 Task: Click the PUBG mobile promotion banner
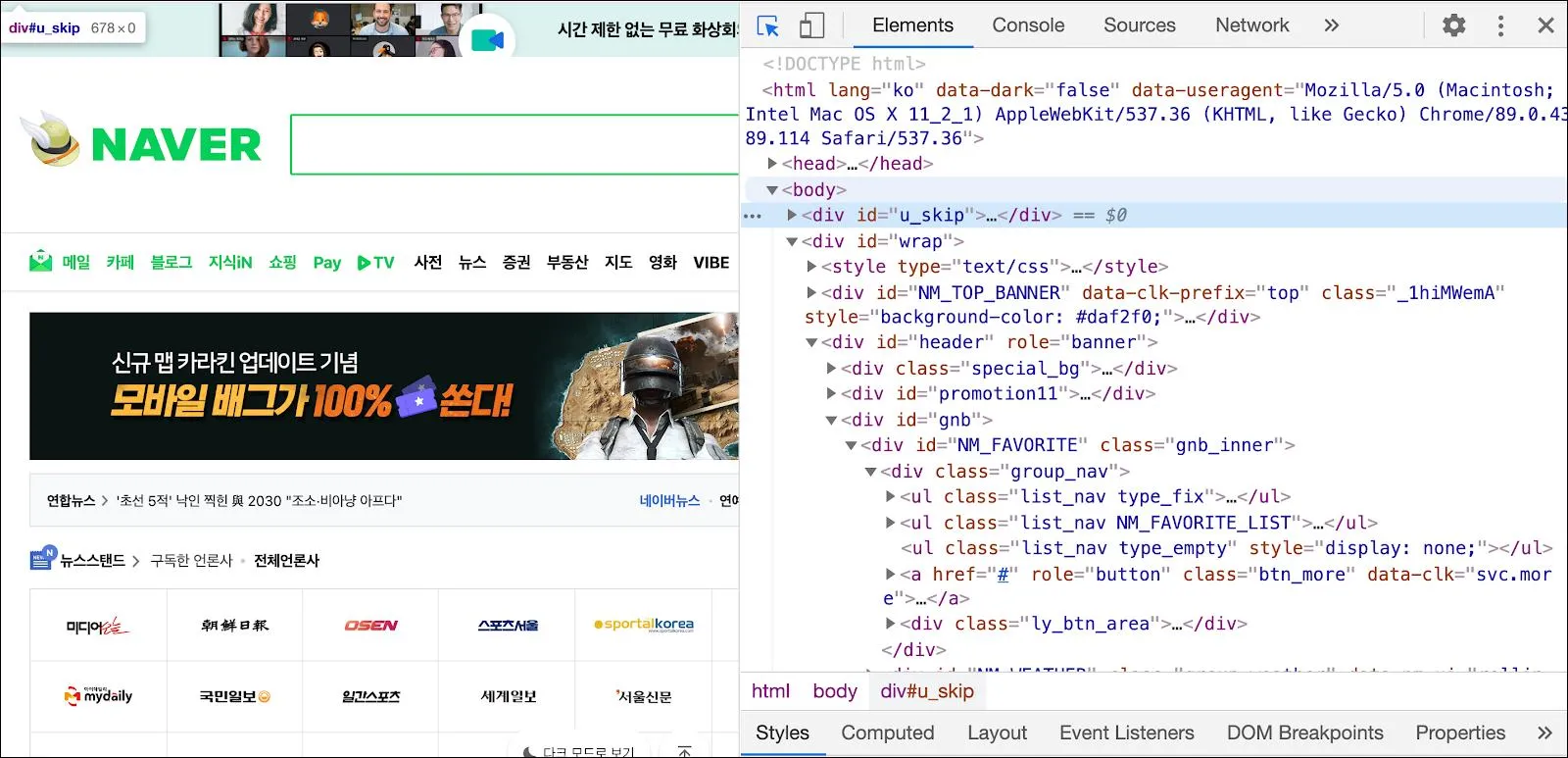[x=384, y=385]
